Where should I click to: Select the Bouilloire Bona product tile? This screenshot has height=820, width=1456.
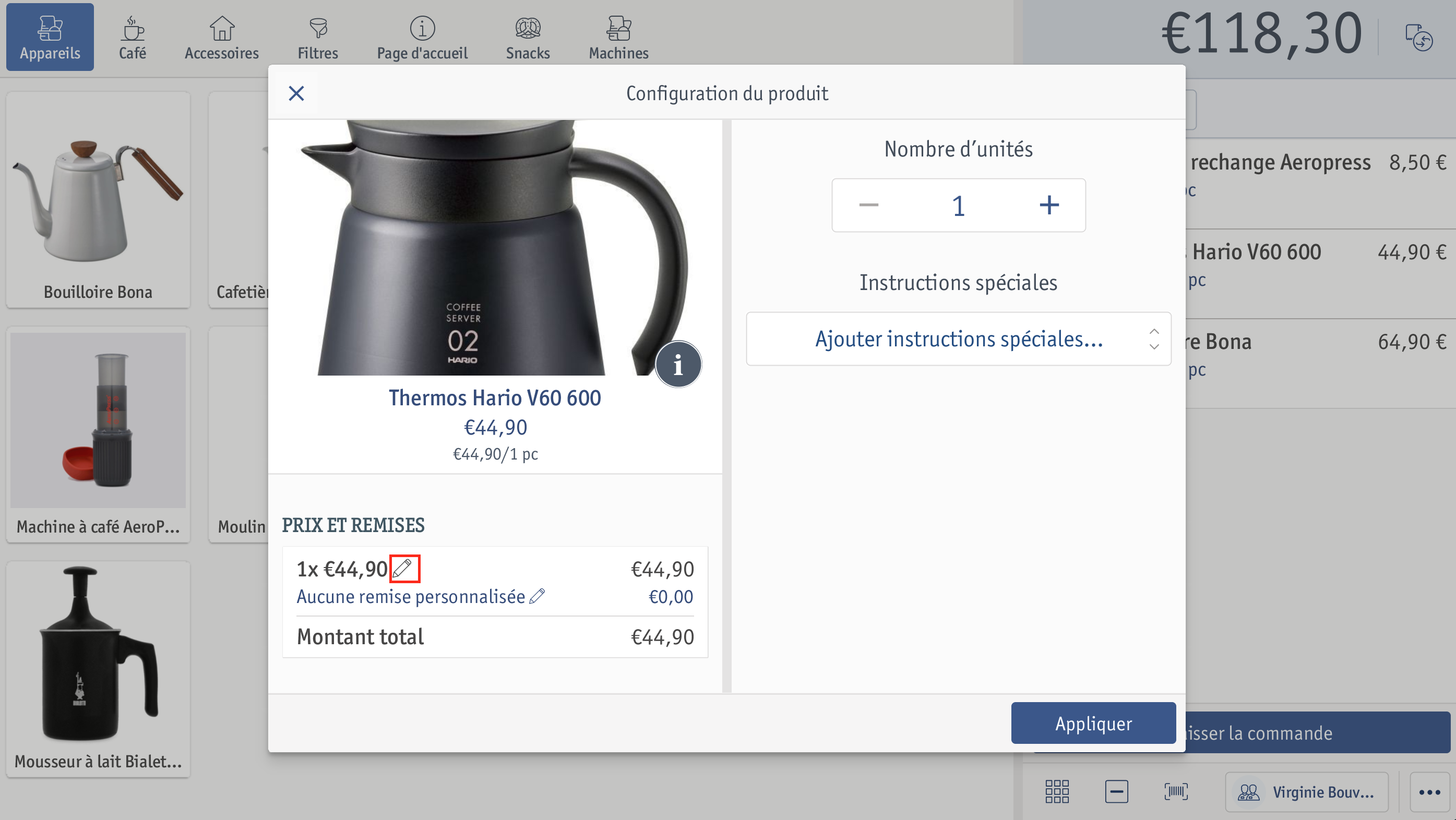(x=98, y=199)
